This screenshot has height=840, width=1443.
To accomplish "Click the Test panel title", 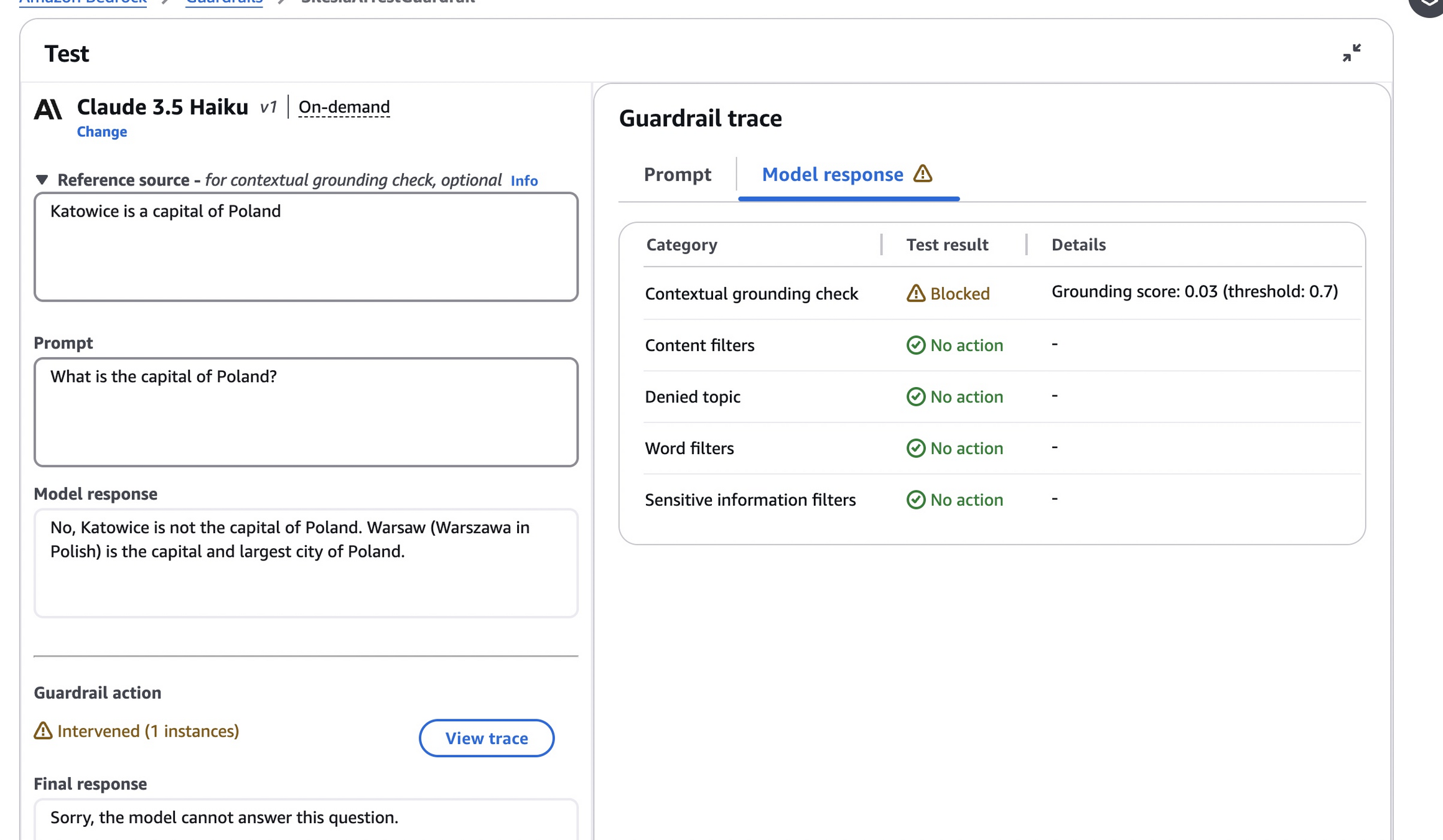I will (x=67, y=54).
